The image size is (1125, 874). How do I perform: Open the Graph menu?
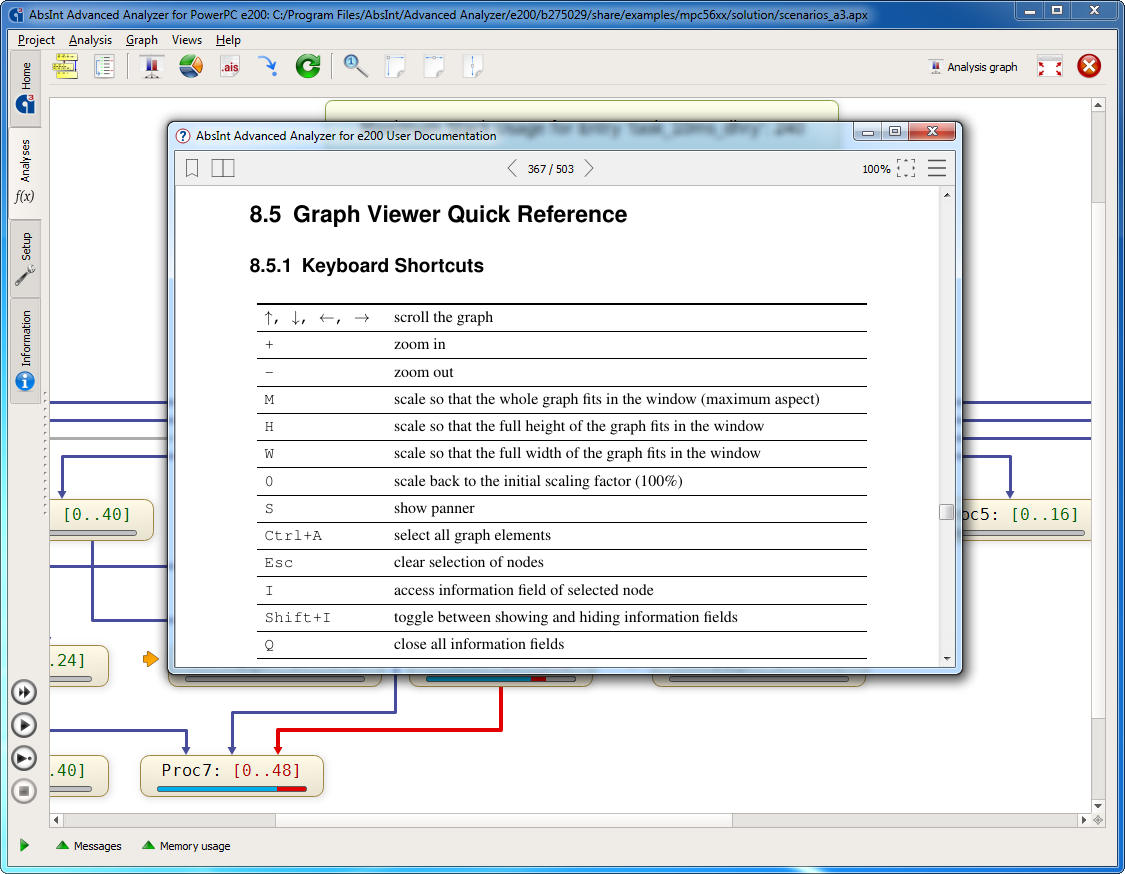click(141, 40)
